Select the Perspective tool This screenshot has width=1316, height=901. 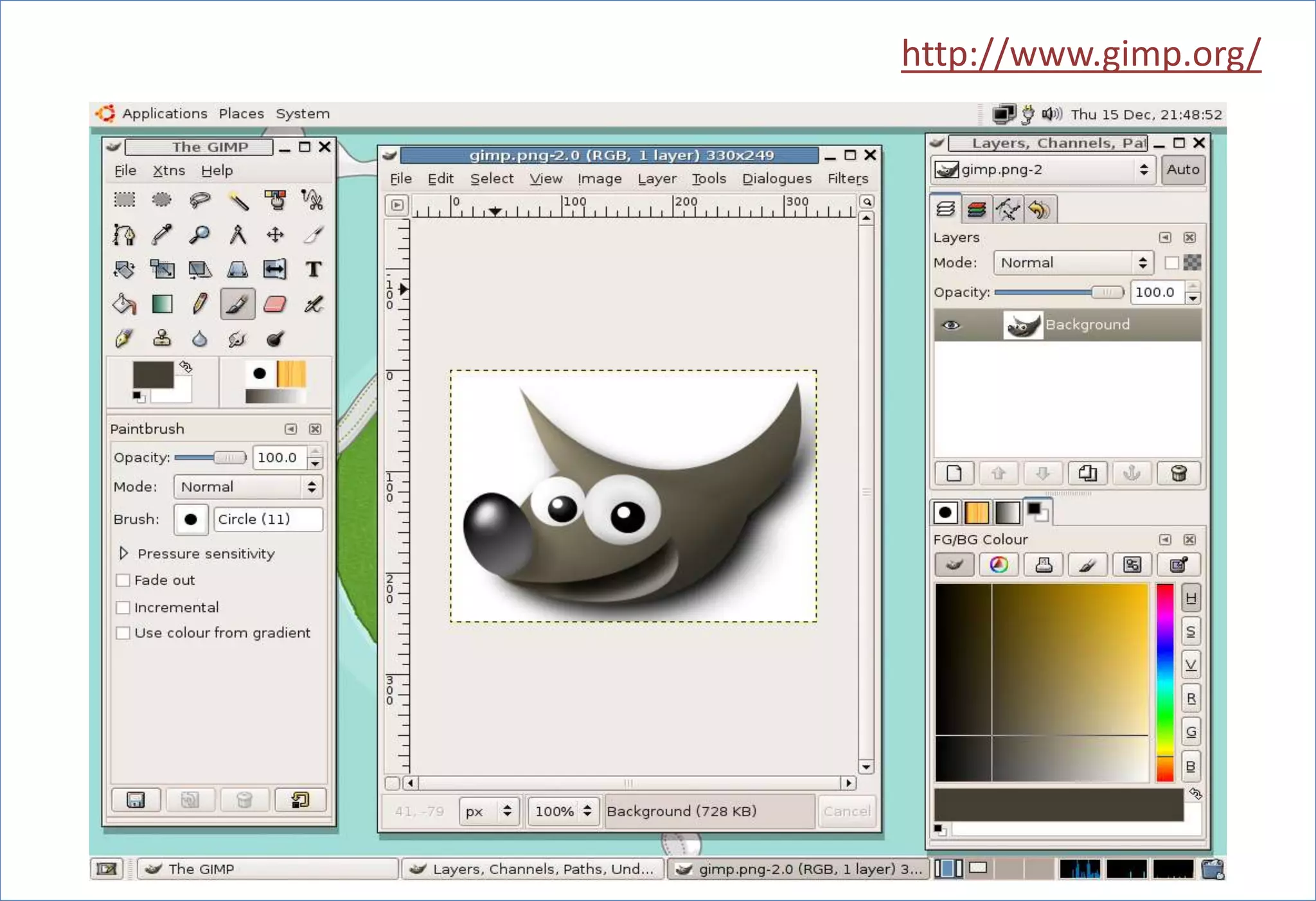pos(238,269)
